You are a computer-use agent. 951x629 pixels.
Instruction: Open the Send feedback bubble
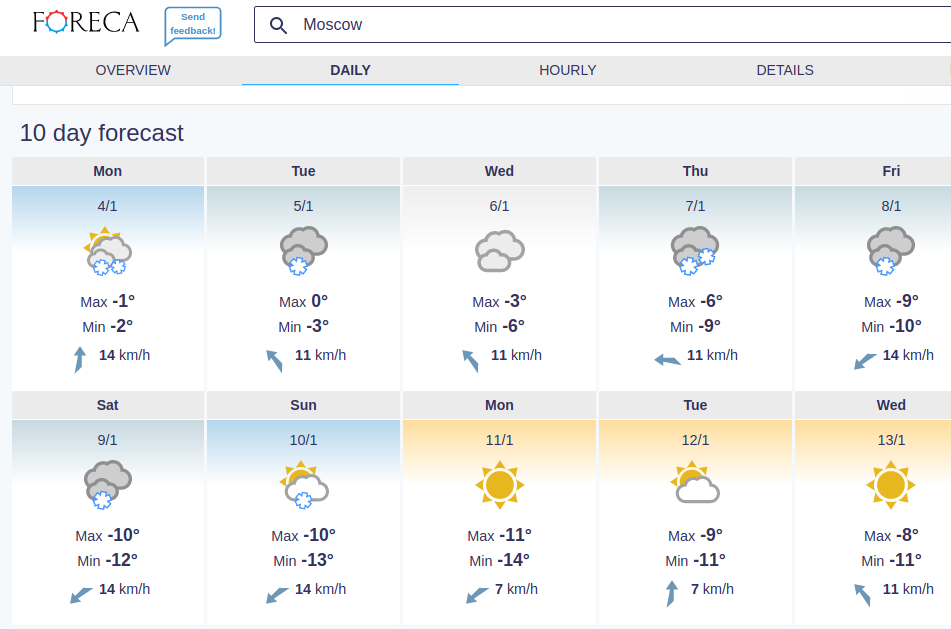click(193, 25)
